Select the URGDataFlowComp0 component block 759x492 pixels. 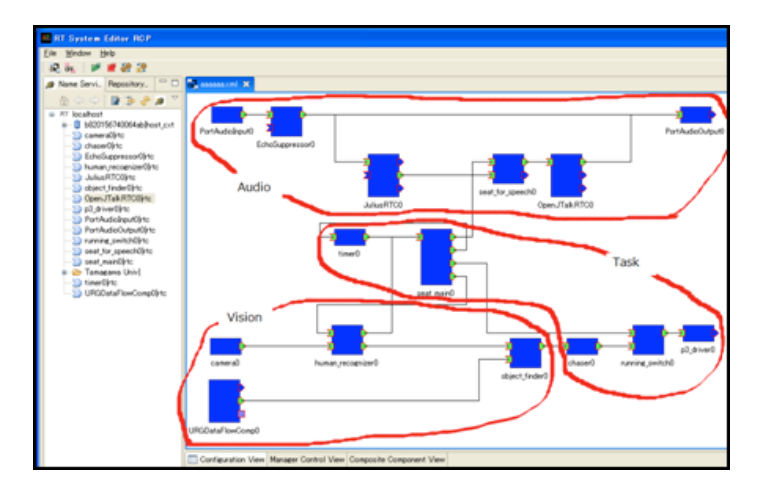point(224,401)
